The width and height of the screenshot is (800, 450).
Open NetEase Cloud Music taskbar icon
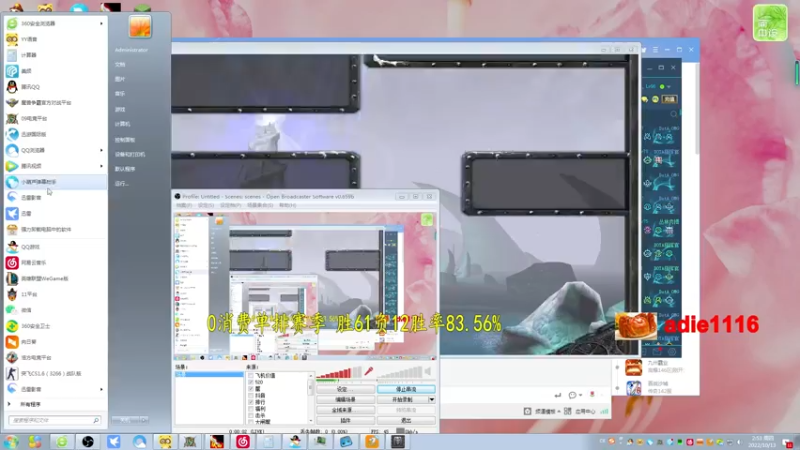coord(242,442)
